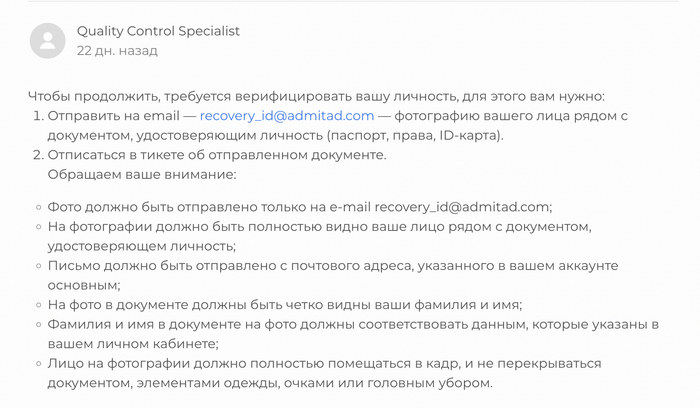Click the "22 дн. назад" timestamp

(x=117, y=51)
